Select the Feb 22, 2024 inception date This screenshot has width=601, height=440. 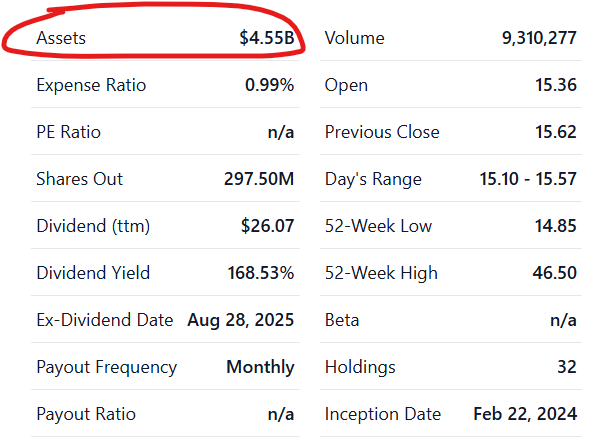pyautogui.click(x=525, y=414)
